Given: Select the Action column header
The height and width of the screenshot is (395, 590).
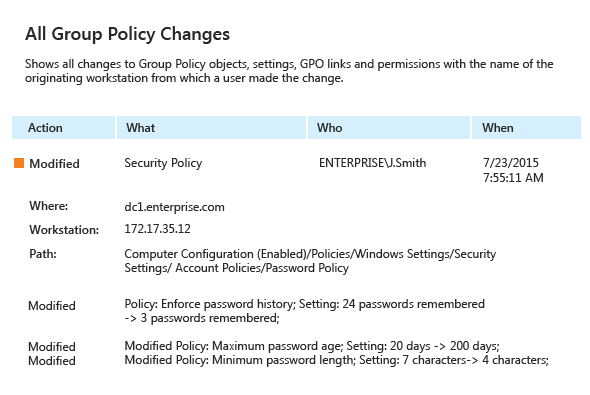Looking at the screenshot, I should [x=63, y=128].
